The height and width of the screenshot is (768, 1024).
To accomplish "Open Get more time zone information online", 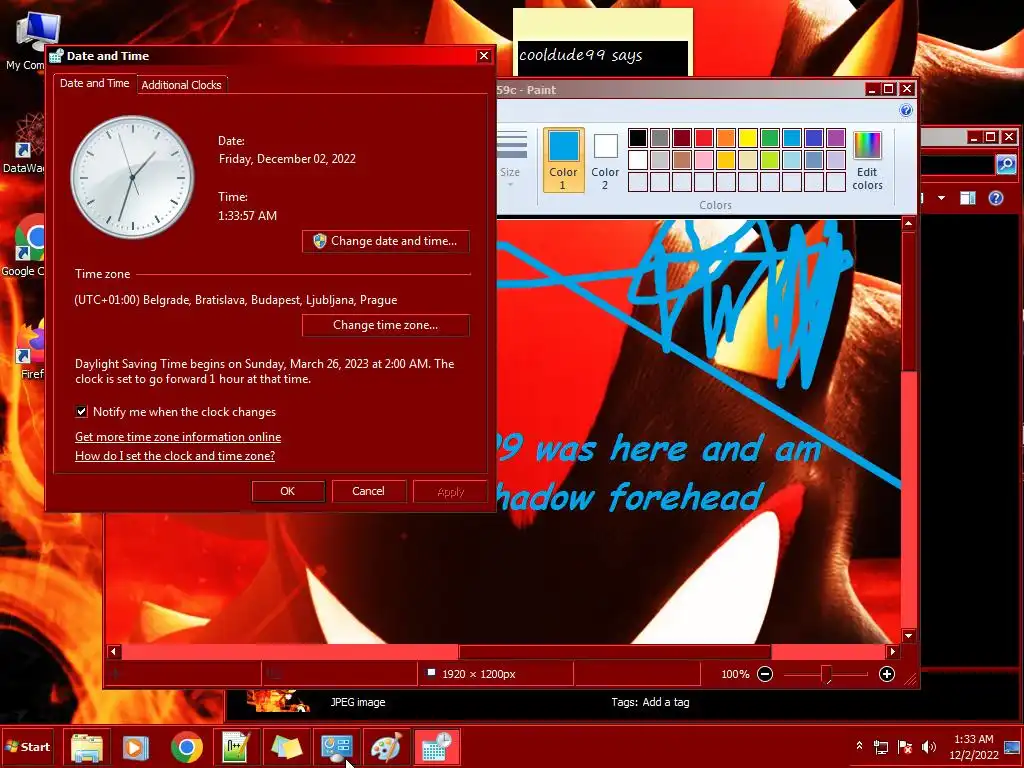I will pyautogui.click(x=178, y=437).
